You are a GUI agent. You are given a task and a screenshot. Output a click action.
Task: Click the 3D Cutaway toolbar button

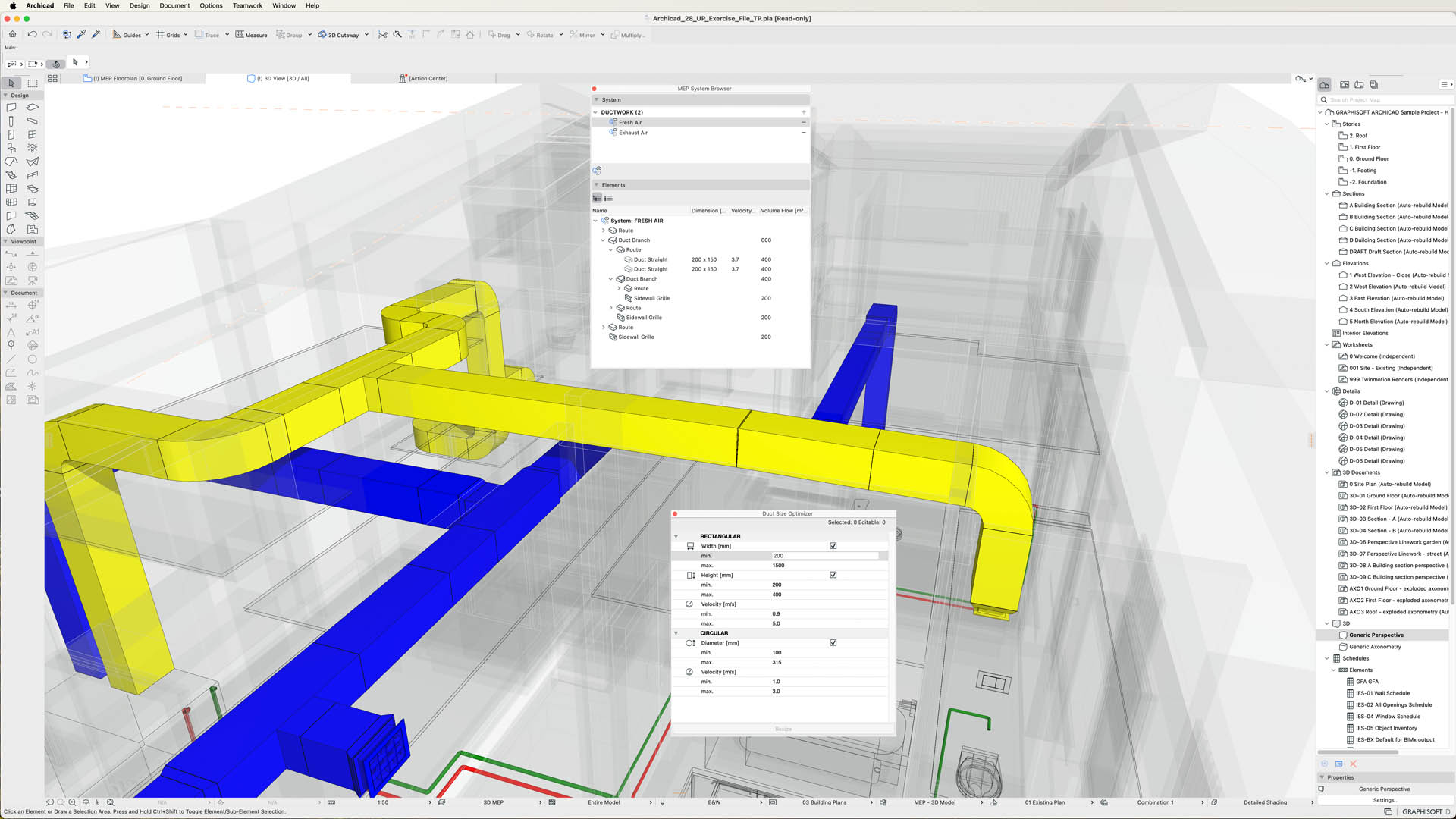338,35
